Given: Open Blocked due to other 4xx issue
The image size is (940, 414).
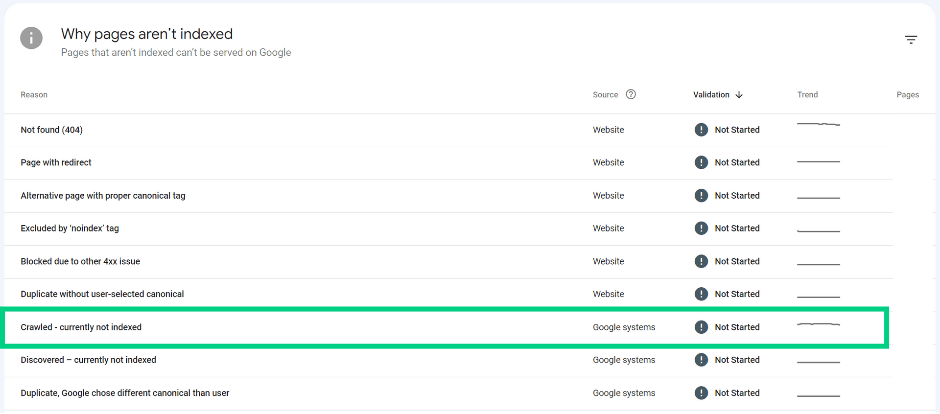Looking at the screenshot, I should pos(448,262).
